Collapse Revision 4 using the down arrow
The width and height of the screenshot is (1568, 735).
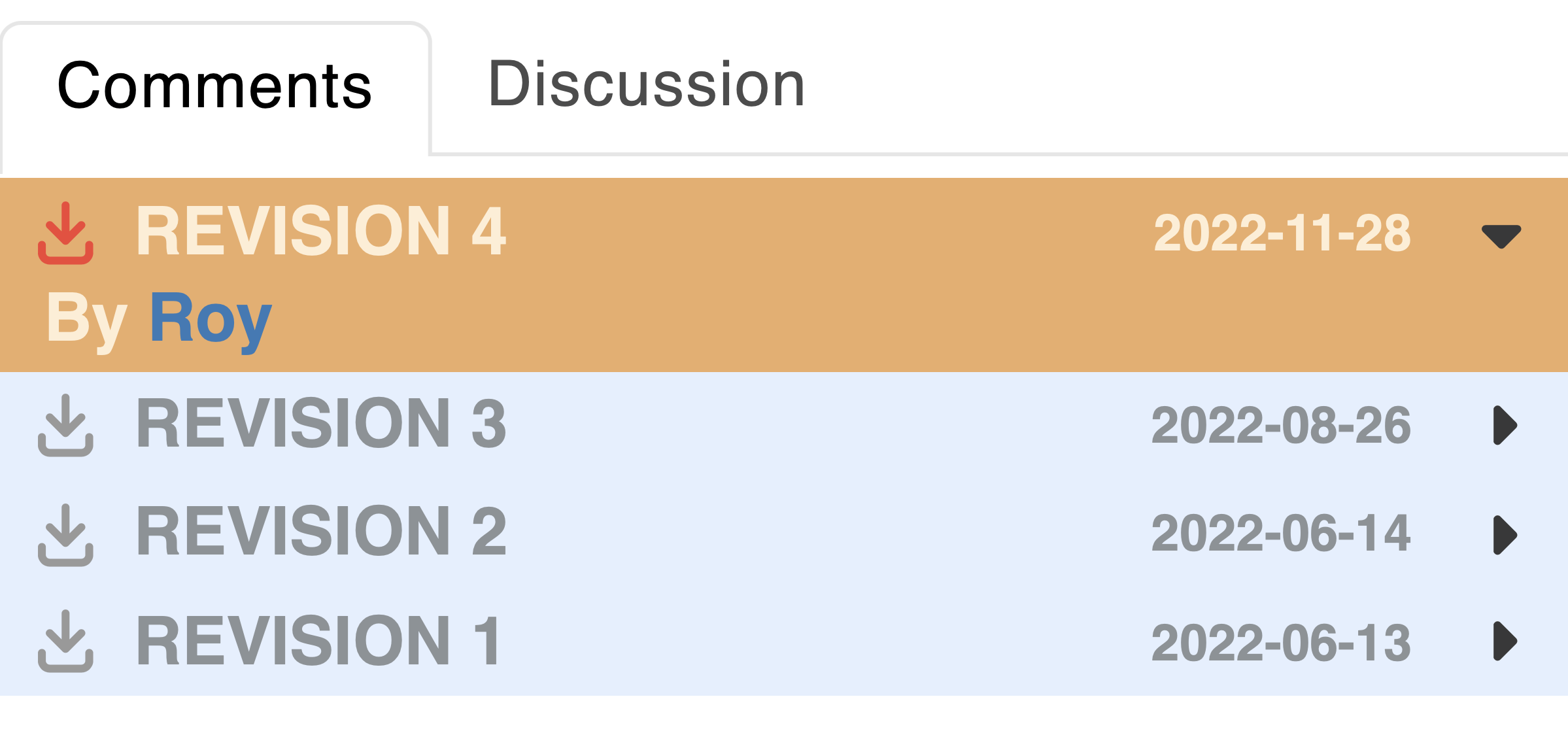[x=1501, y=236]
